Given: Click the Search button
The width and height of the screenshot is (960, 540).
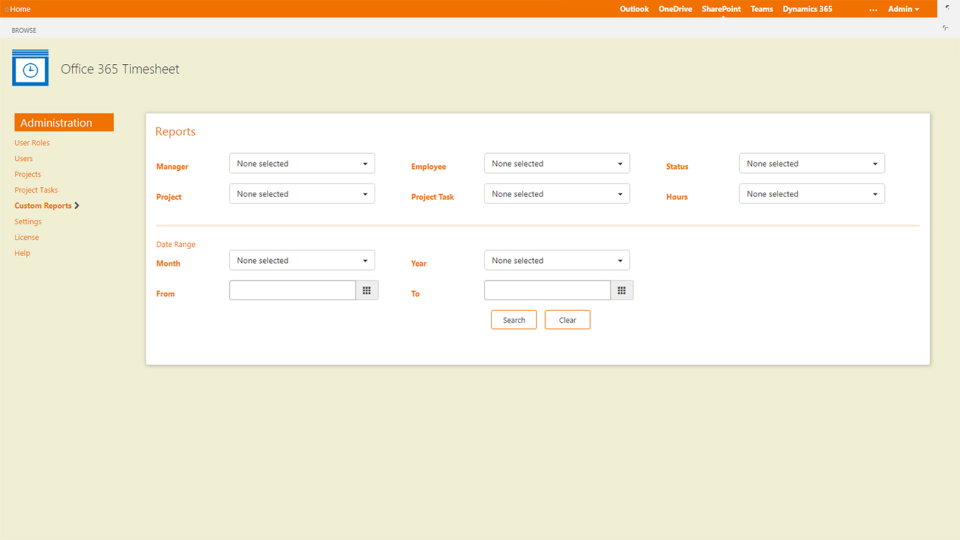Looking at the screenshot, I should pos(514,320).
